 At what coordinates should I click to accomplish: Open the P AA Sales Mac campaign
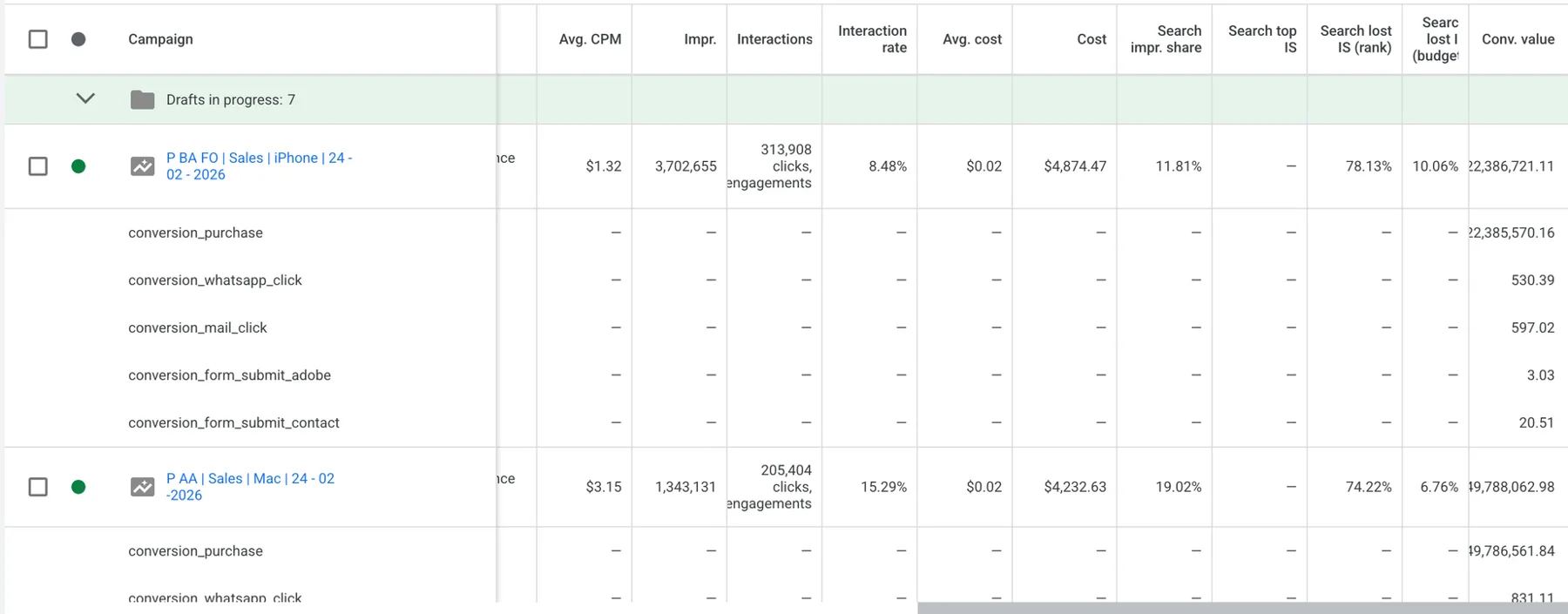tap(250, 487)
